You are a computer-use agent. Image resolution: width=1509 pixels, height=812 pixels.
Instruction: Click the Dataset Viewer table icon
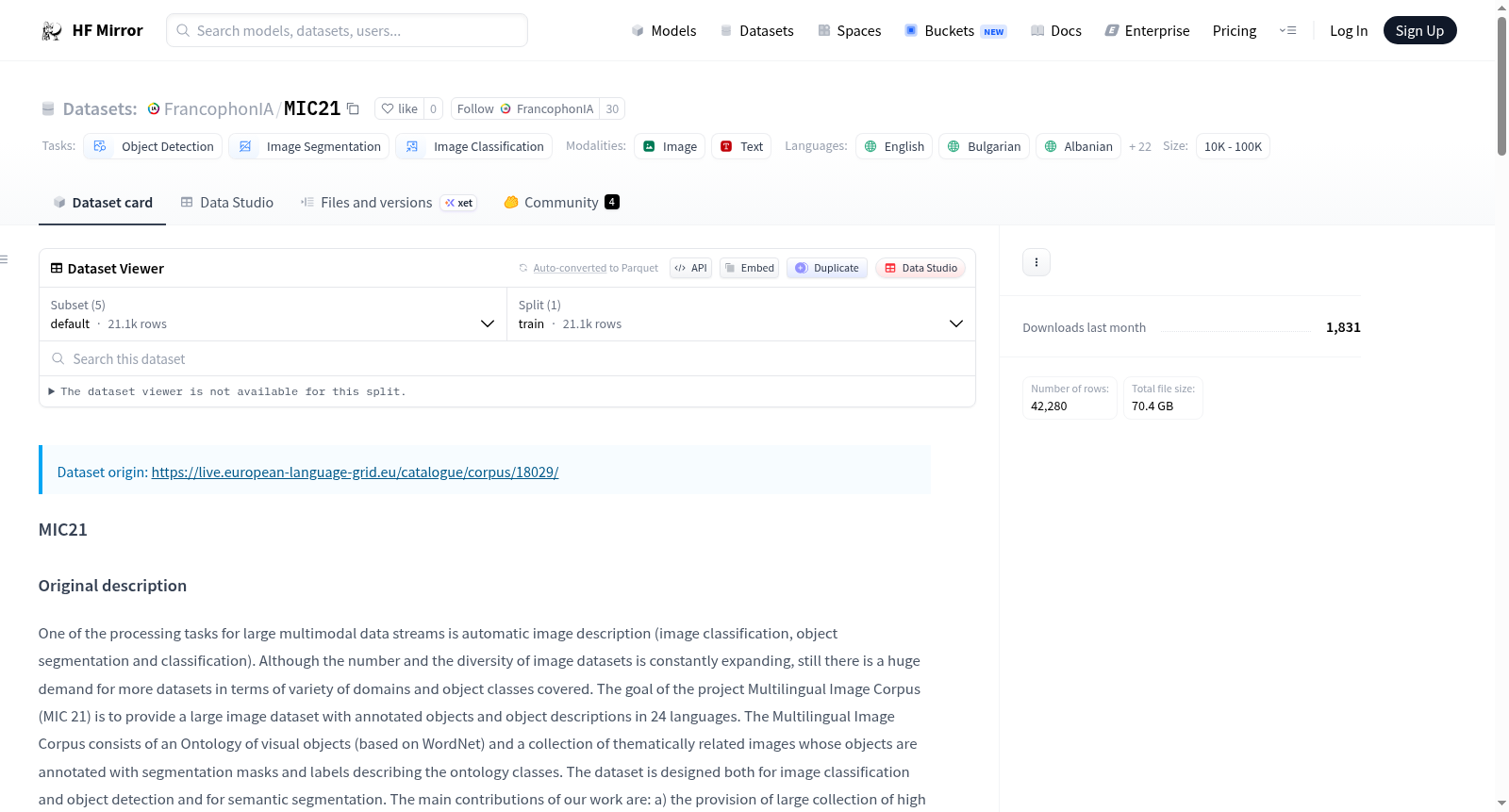57,269
